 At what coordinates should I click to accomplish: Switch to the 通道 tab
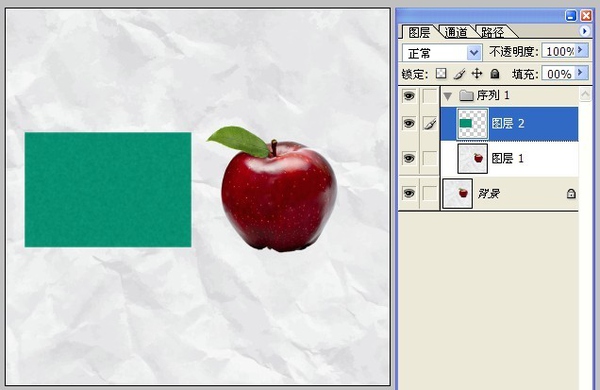(x=456, y=32)
